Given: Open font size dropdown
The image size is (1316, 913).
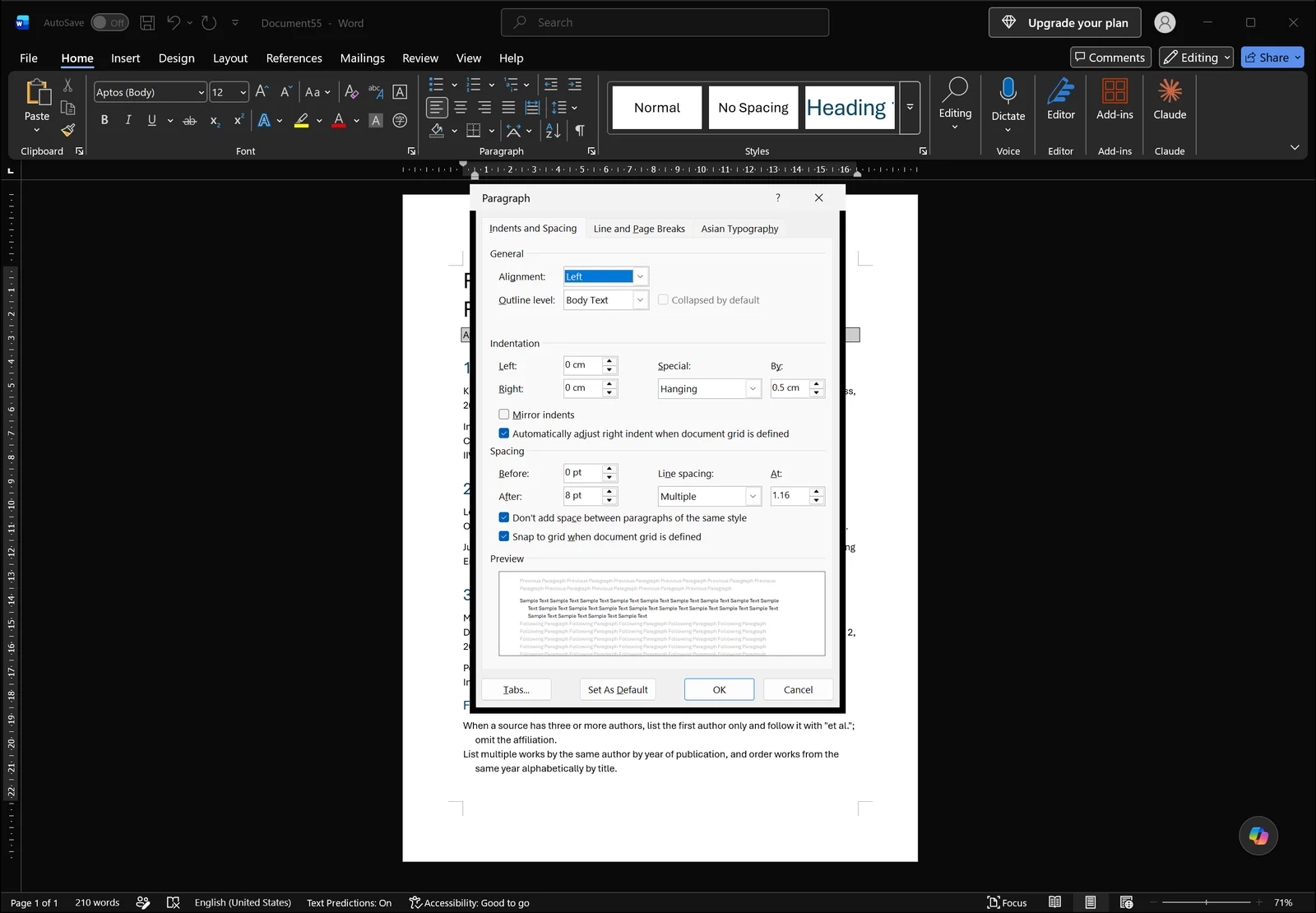Looking at the screenshot, I should (243, 92).
